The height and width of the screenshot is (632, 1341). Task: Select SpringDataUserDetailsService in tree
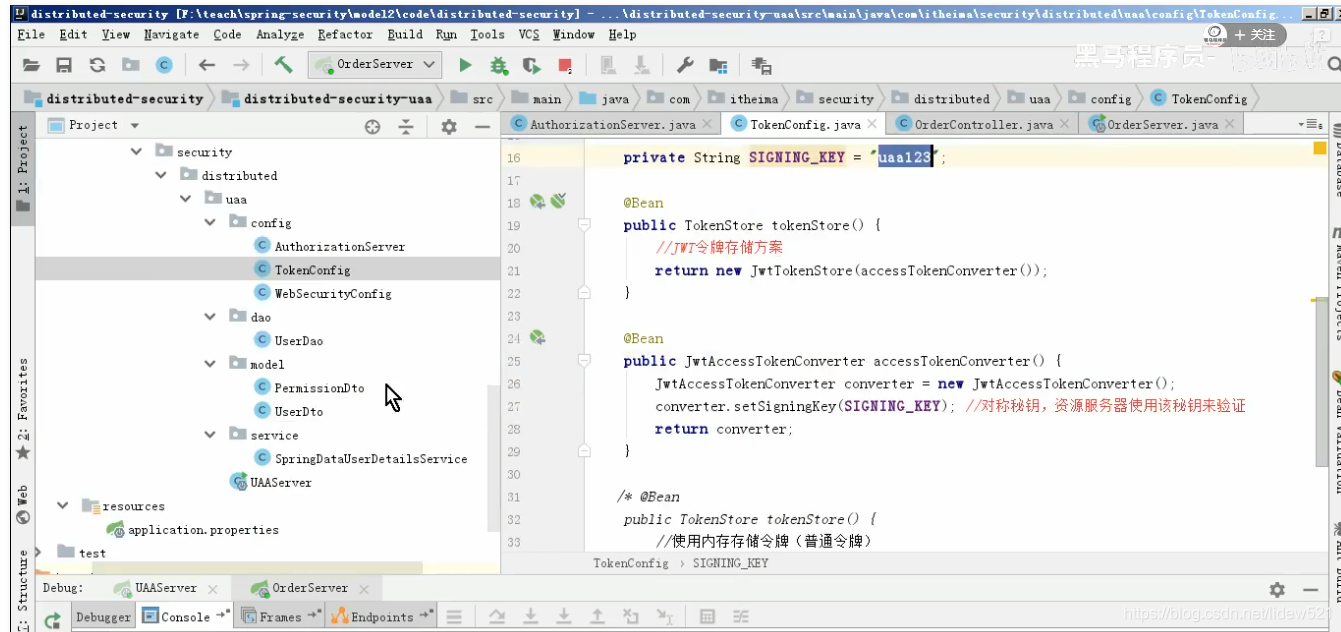click(371, 459)
